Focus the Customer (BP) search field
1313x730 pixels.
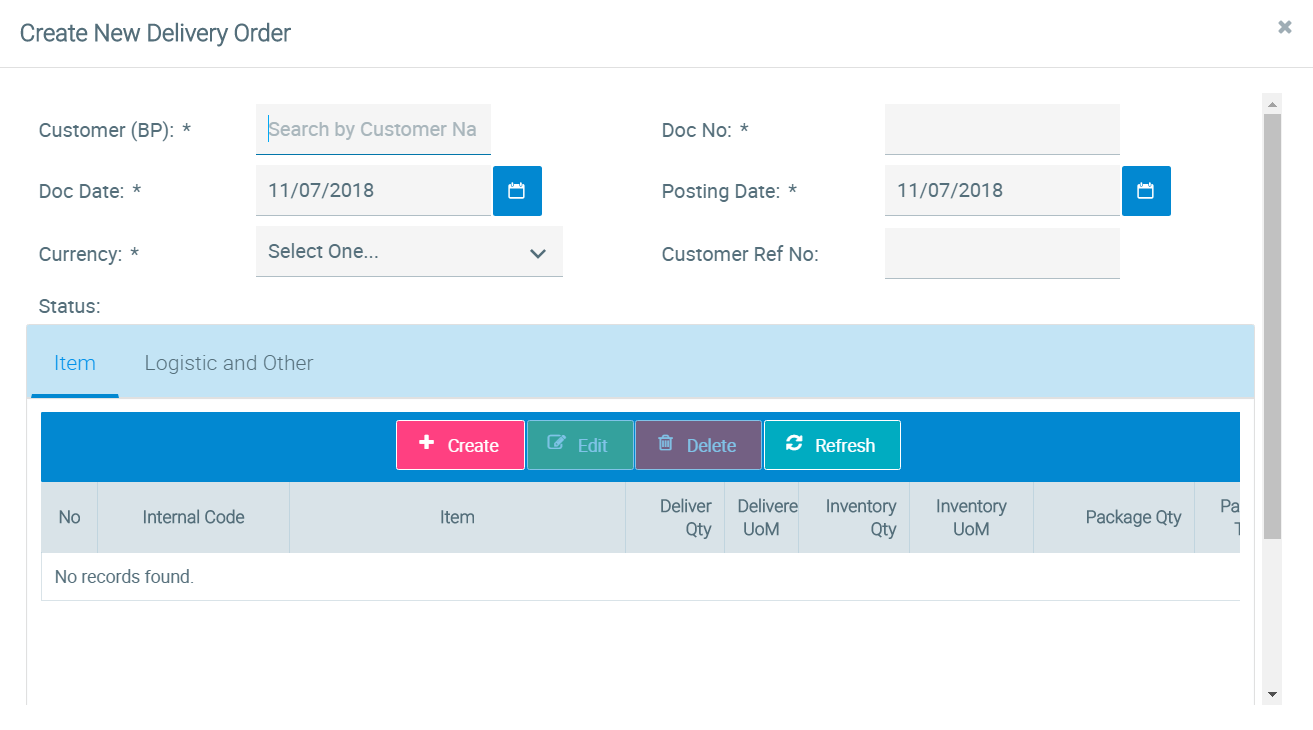click(x=373, y=130)
